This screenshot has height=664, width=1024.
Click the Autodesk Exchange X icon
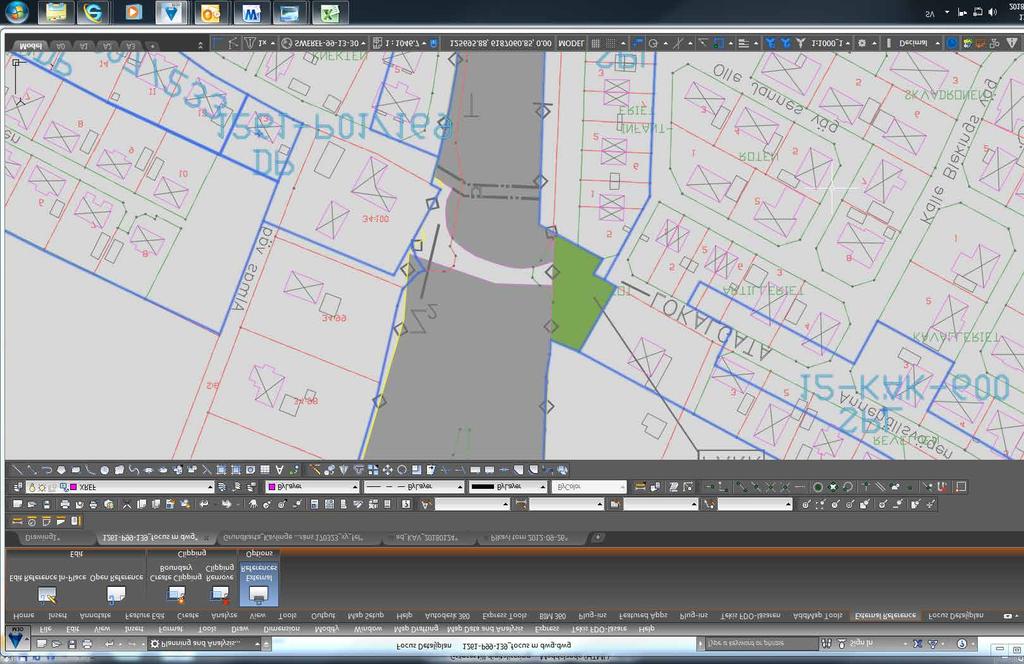tap(918, 644)
